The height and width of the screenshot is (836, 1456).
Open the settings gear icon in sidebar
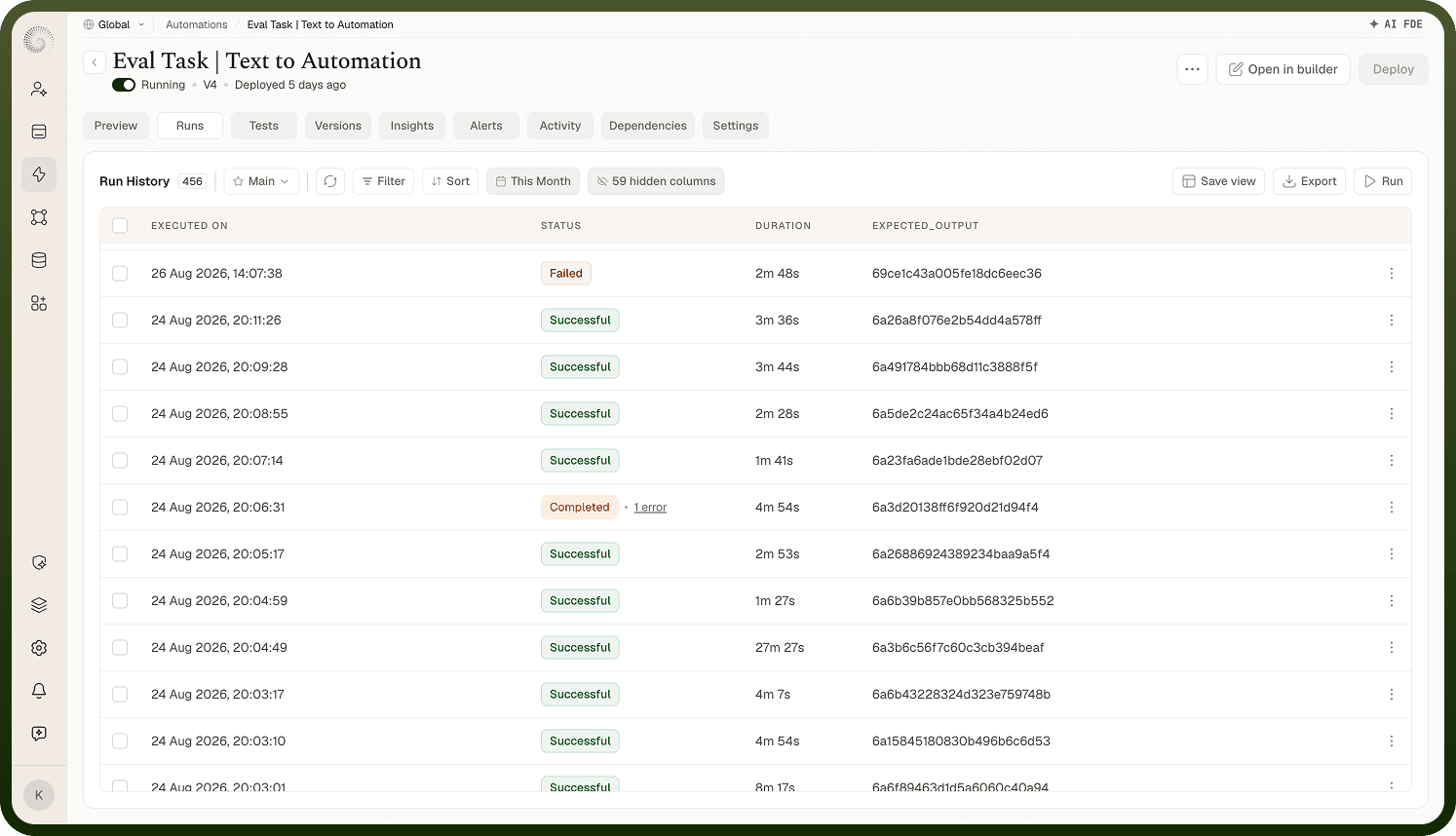[39, 648]
